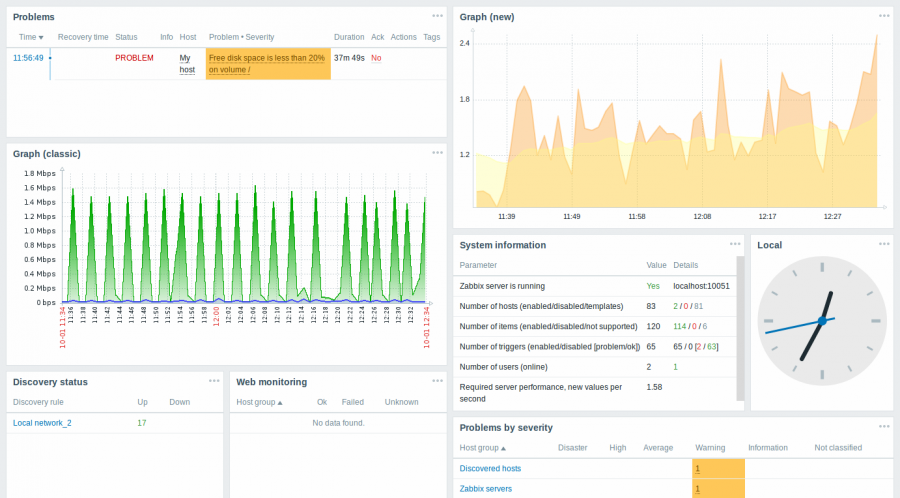Open the Web monitoring widget menu

437,381
